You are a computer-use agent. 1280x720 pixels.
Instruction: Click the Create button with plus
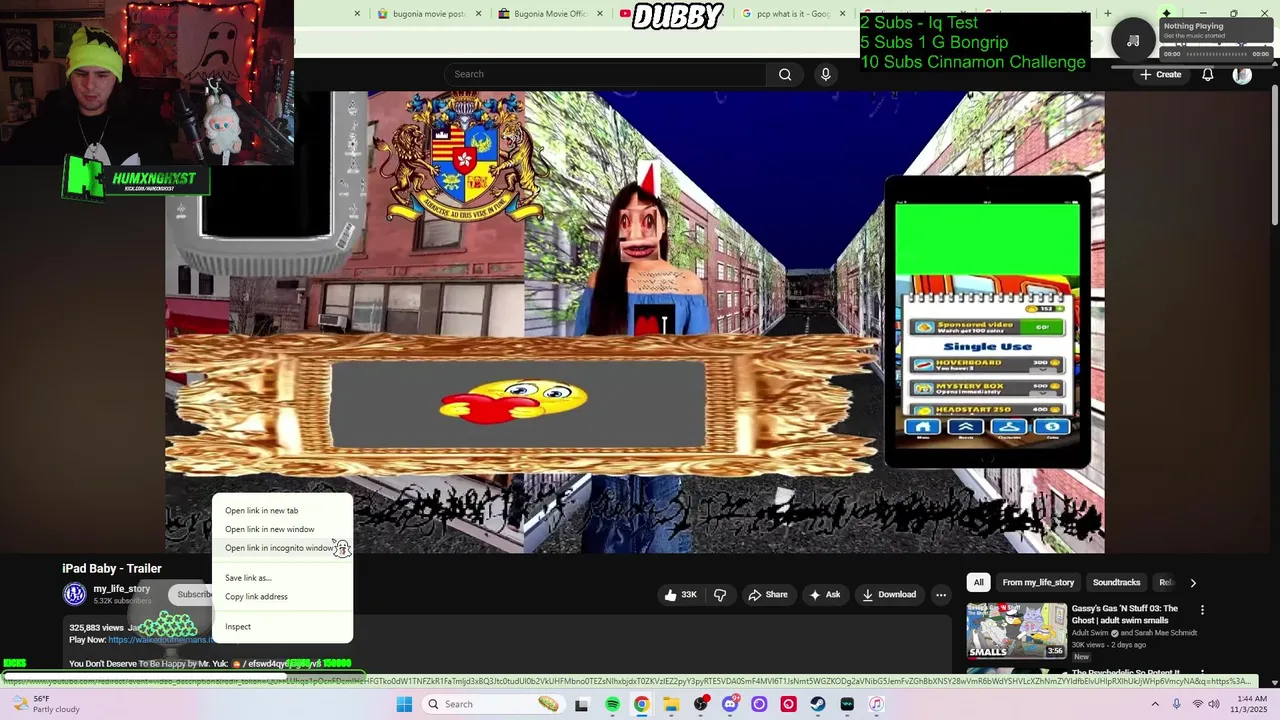click(1160, 75)
